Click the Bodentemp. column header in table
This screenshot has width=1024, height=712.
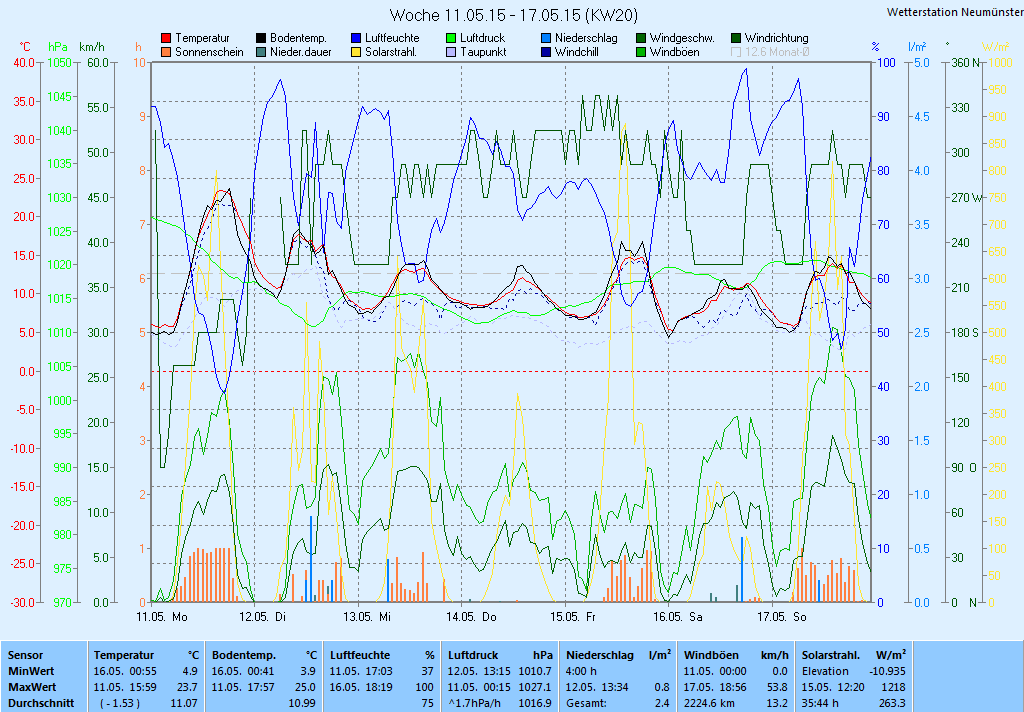pos(244,655)
